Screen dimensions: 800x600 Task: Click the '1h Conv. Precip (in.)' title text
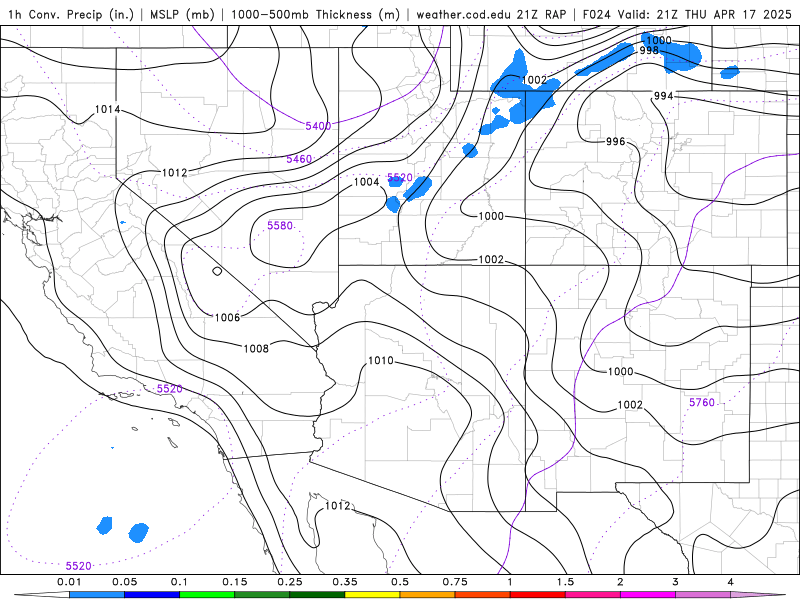[71, 14]
